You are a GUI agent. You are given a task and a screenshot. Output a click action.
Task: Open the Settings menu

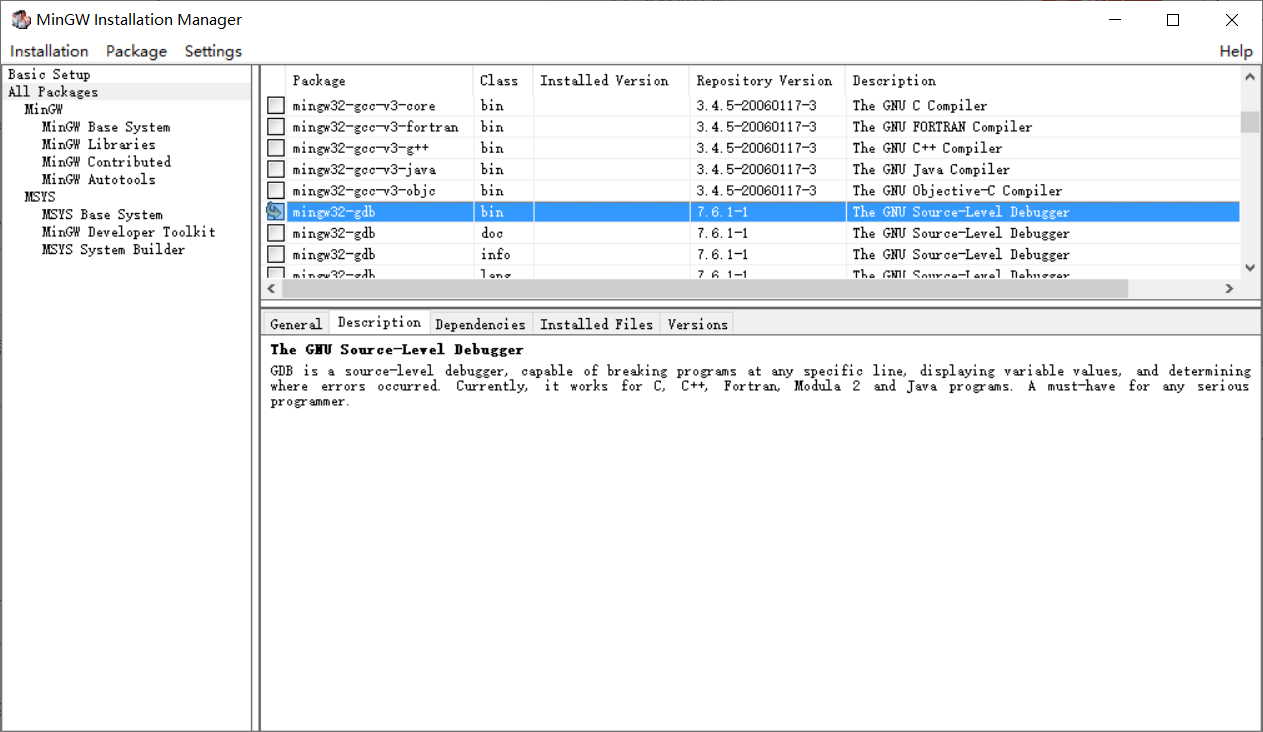(x=213, y=51)
